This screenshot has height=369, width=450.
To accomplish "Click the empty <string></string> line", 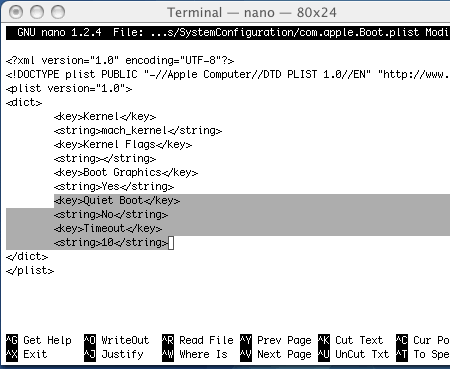I will click(x=105, y=158).
